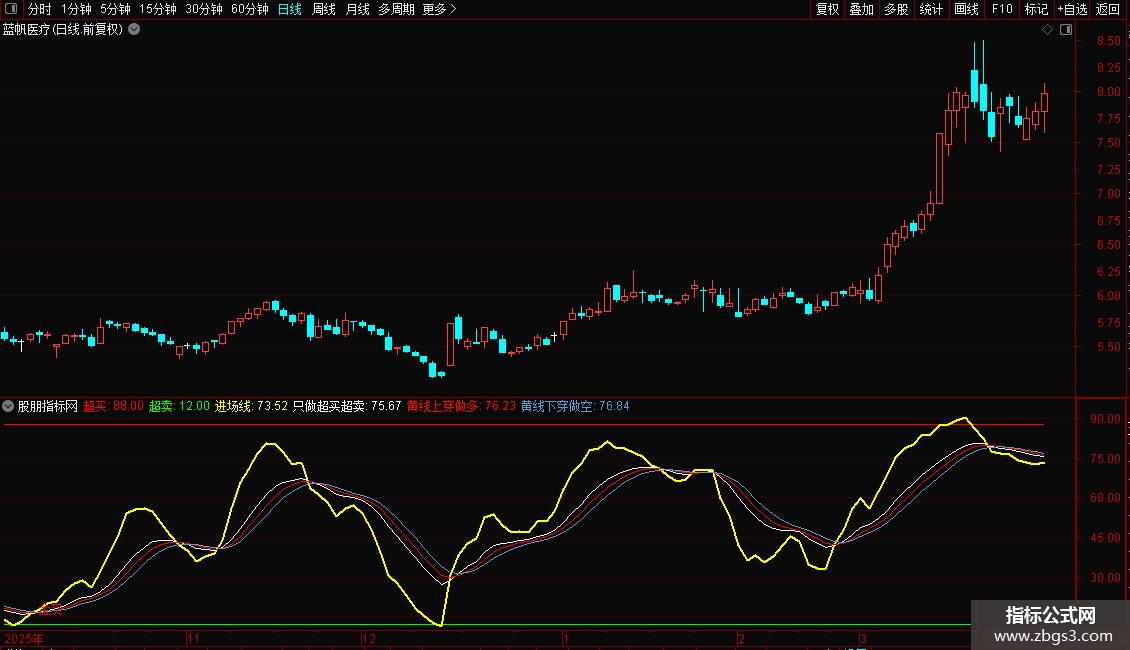
Task: Click the 11 month marker on time axis
Action: pyautogui.click(x=193, y=638)
